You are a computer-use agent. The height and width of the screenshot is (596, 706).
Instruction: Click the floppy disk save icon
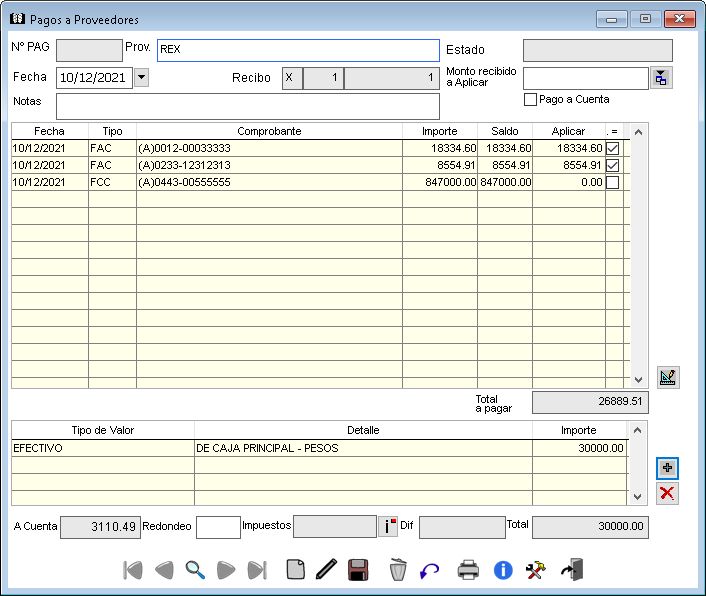[x=358, y=570]
